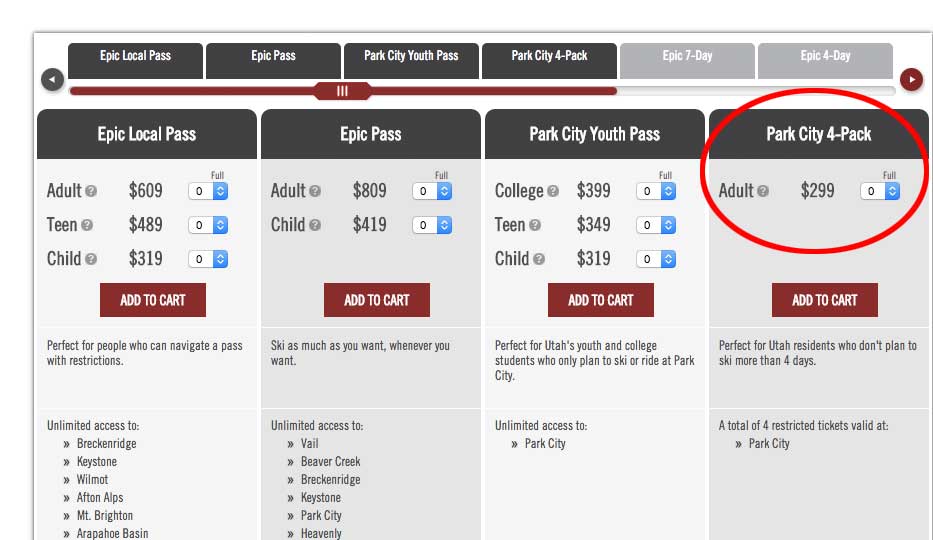Screen dimensions: 933x540
Task: Click help icon next to Epic Pass Child
Action: point(315,225)
